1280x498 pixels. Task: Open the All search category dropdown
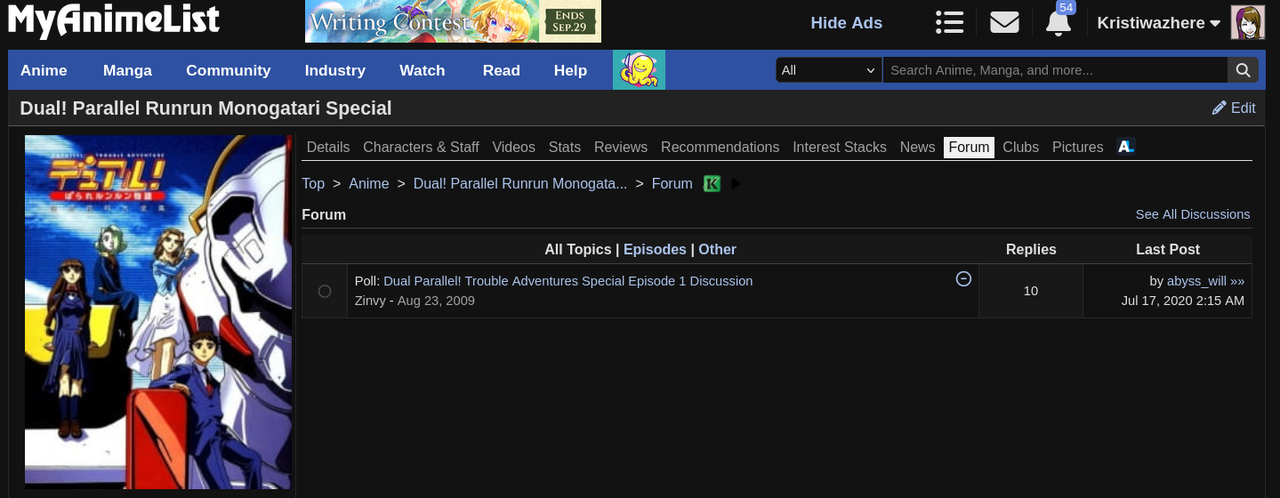(829, 70)
